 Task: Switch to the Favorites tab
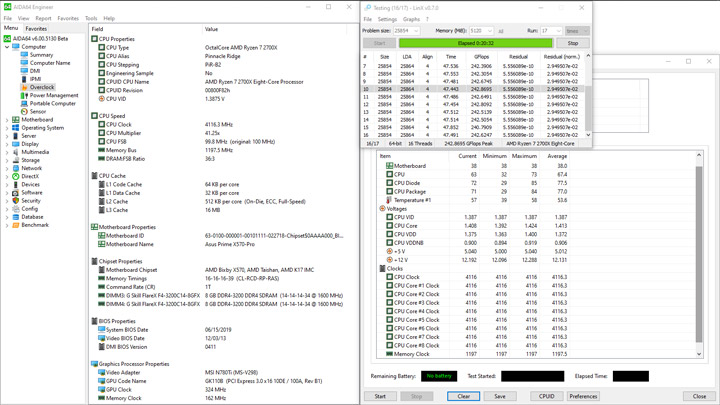point(36,28)
